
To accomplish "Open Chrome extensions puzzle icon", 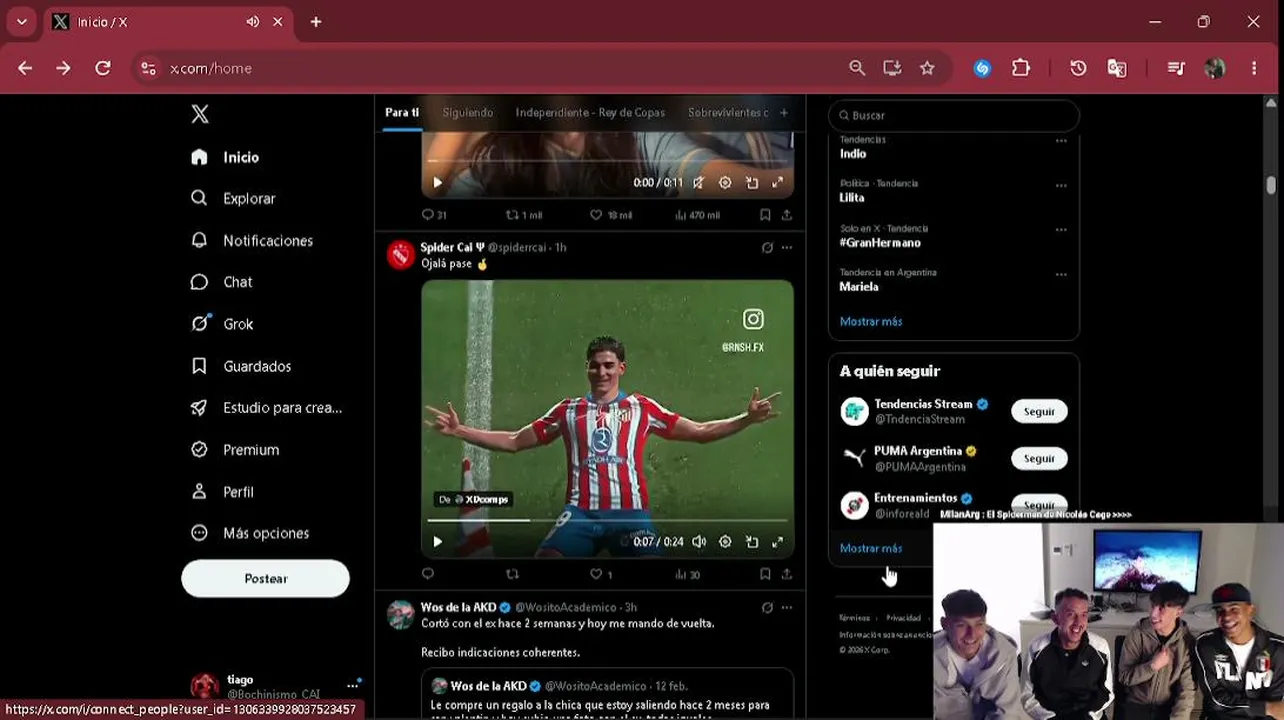I will pyautogui.click(x=1021, y=68).
